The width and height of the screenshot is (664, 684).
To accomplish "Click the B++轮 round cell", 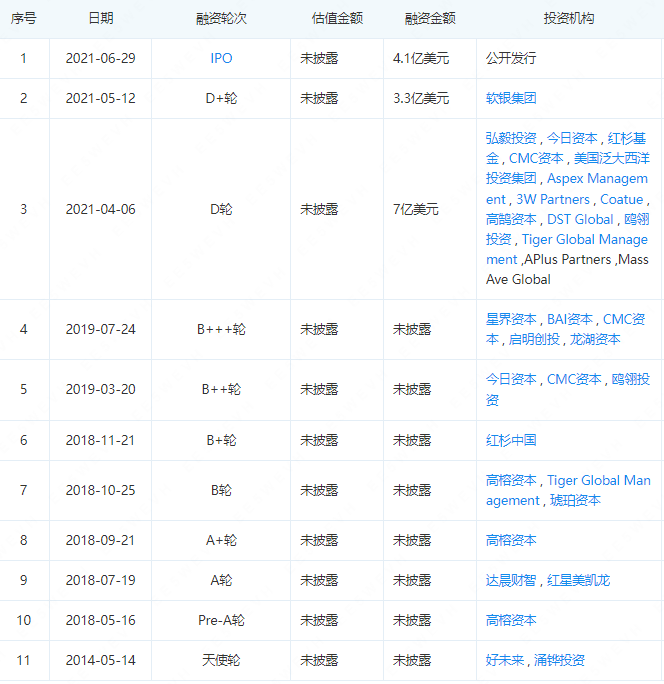I will coord(221,389).
